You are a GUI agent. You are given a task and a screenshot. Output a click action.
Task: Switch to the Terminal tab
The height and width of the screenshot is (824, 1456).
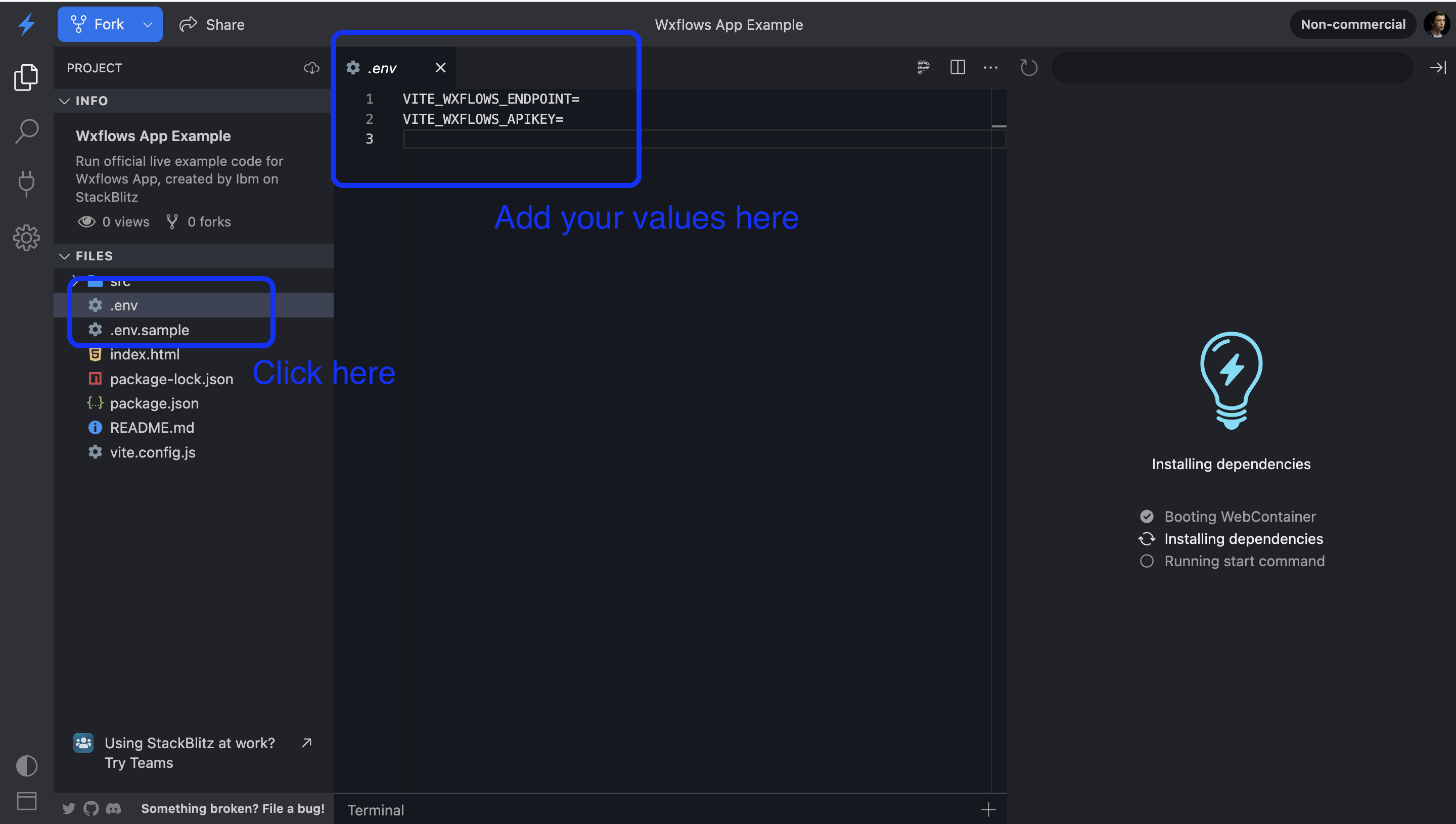(376, 809)
